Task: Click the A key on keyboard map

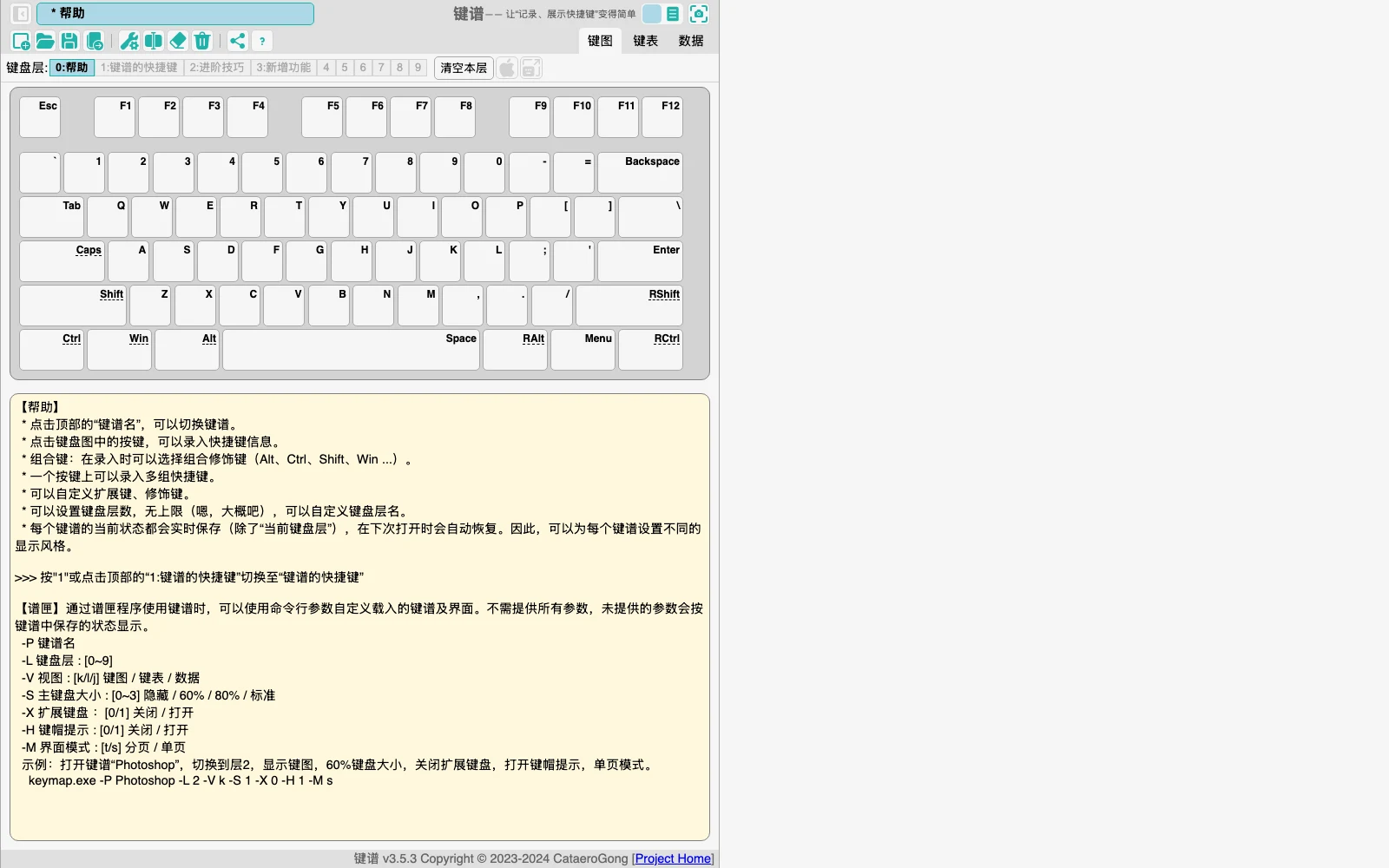Action: 128,261
